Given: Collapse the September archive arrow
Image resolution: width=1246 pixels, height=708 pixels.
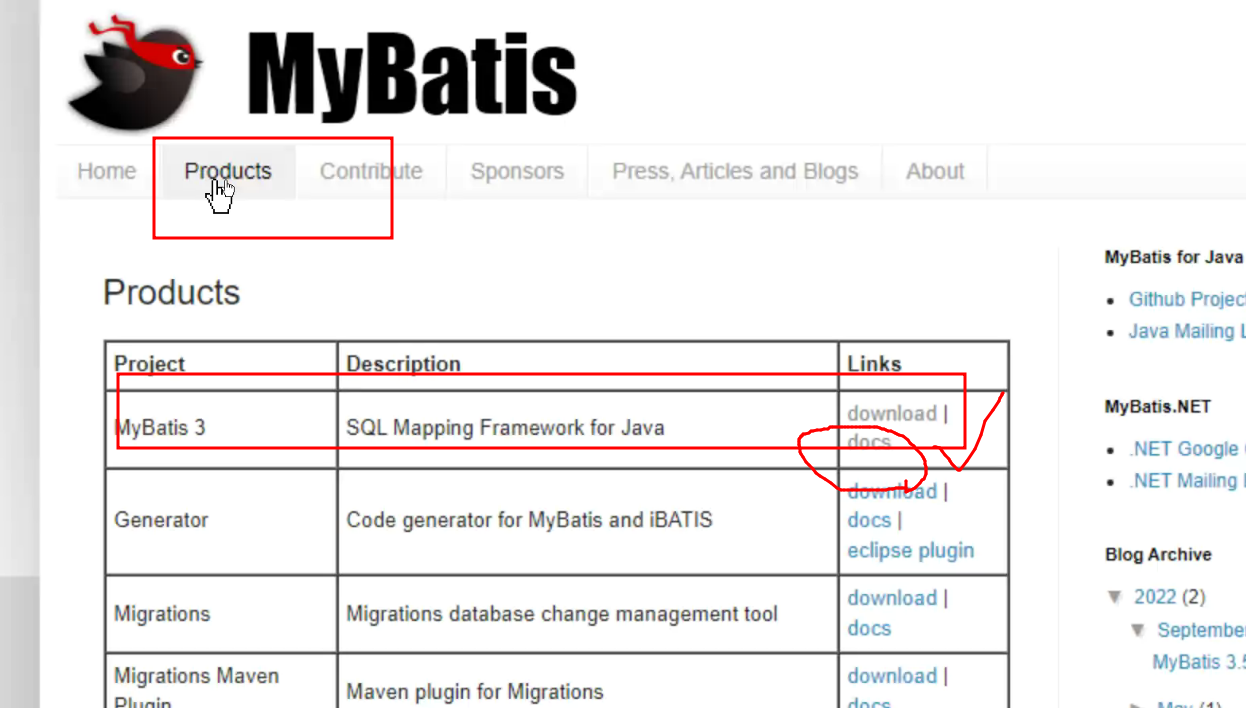Looking at the screenshot, I should tap(1138, 630).
